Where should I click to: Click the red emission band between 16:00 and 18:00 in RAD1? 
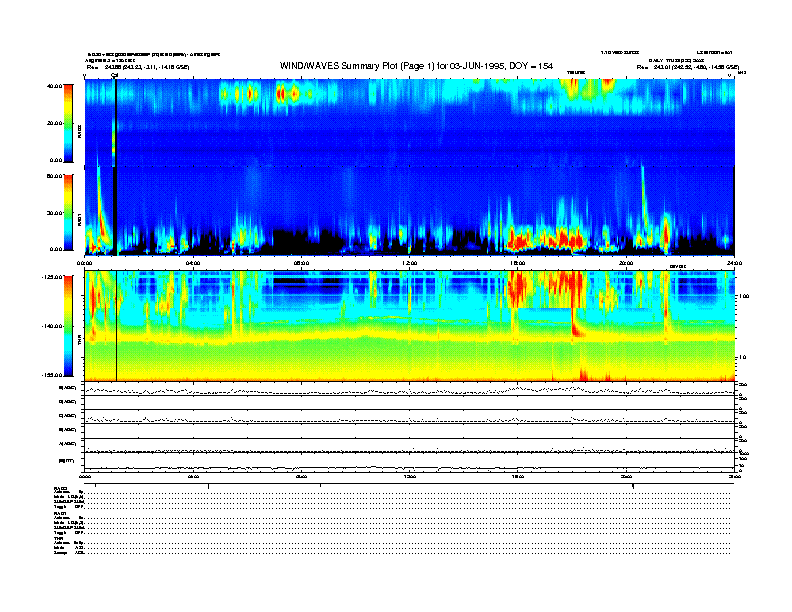coord(547,238)
